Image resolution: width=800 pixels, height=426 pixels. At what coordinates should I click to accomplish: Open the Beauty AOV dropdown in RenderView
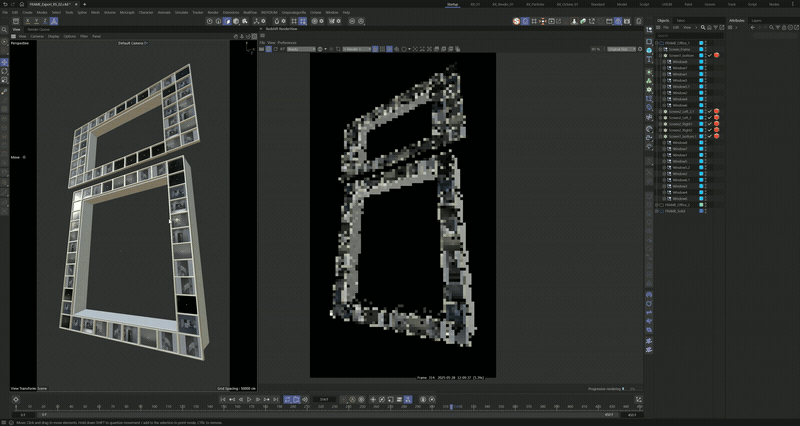[301, 49]
